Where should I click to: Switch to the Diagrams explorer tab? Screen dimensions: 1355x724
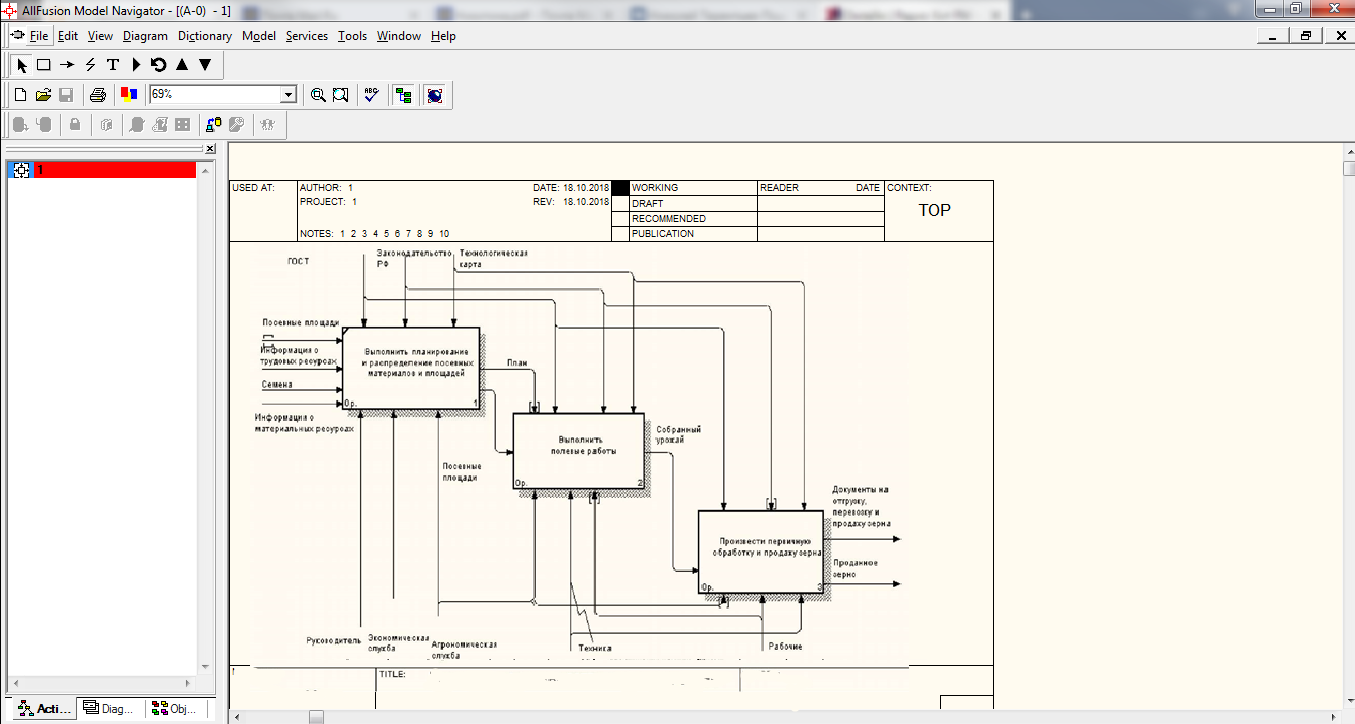110,708
